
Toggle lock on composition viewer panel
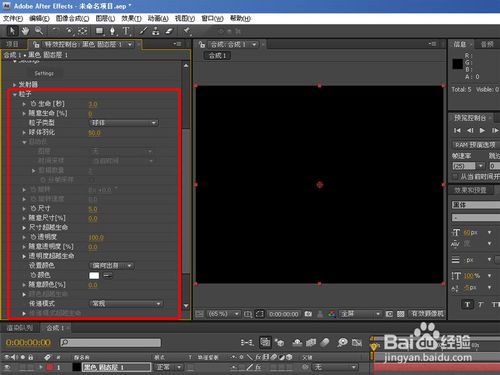coord(201,44)
